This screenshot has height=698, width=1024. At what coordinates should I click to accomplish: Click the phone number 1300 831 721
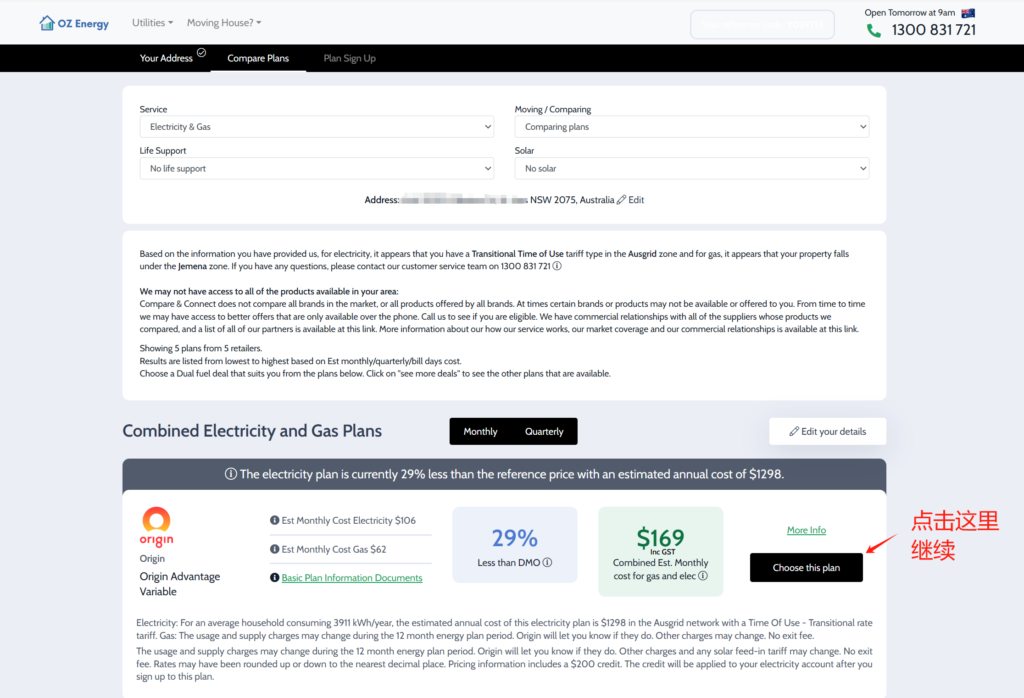pyautogui.click(x=933, y=30)
